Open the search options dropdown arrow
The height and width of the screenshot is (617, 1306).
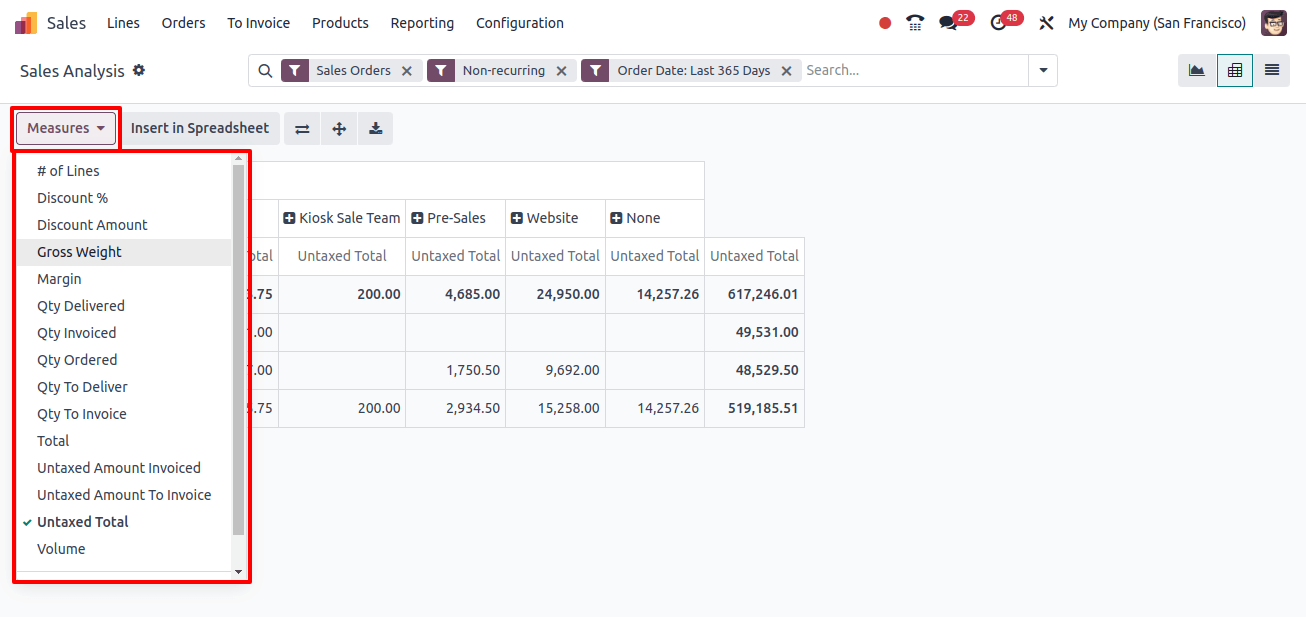(x=1043, y=71)
